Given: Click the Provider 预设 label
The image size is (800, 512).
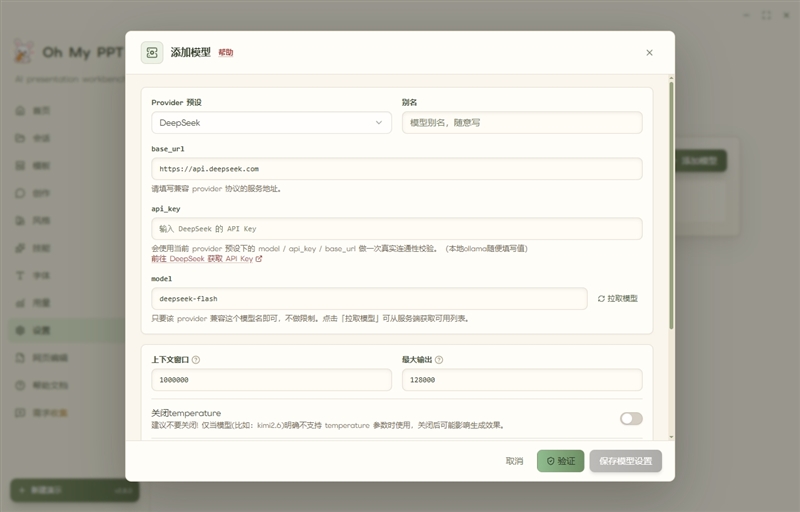Looking at the screenshot, I should 177,103.
